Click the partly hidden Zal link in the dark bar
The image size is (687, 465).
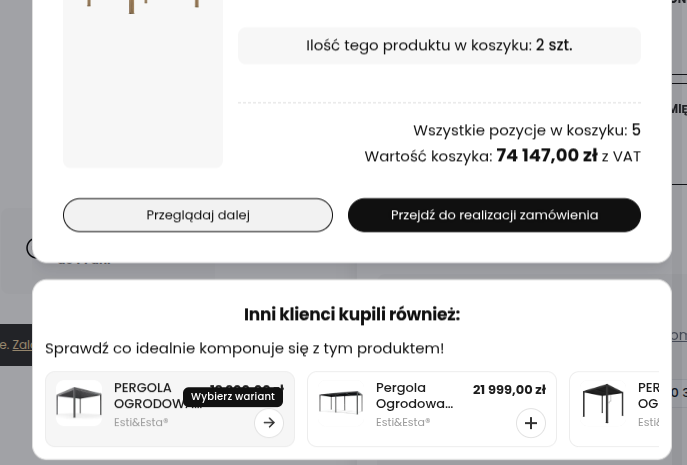click(x=22, y=345)
